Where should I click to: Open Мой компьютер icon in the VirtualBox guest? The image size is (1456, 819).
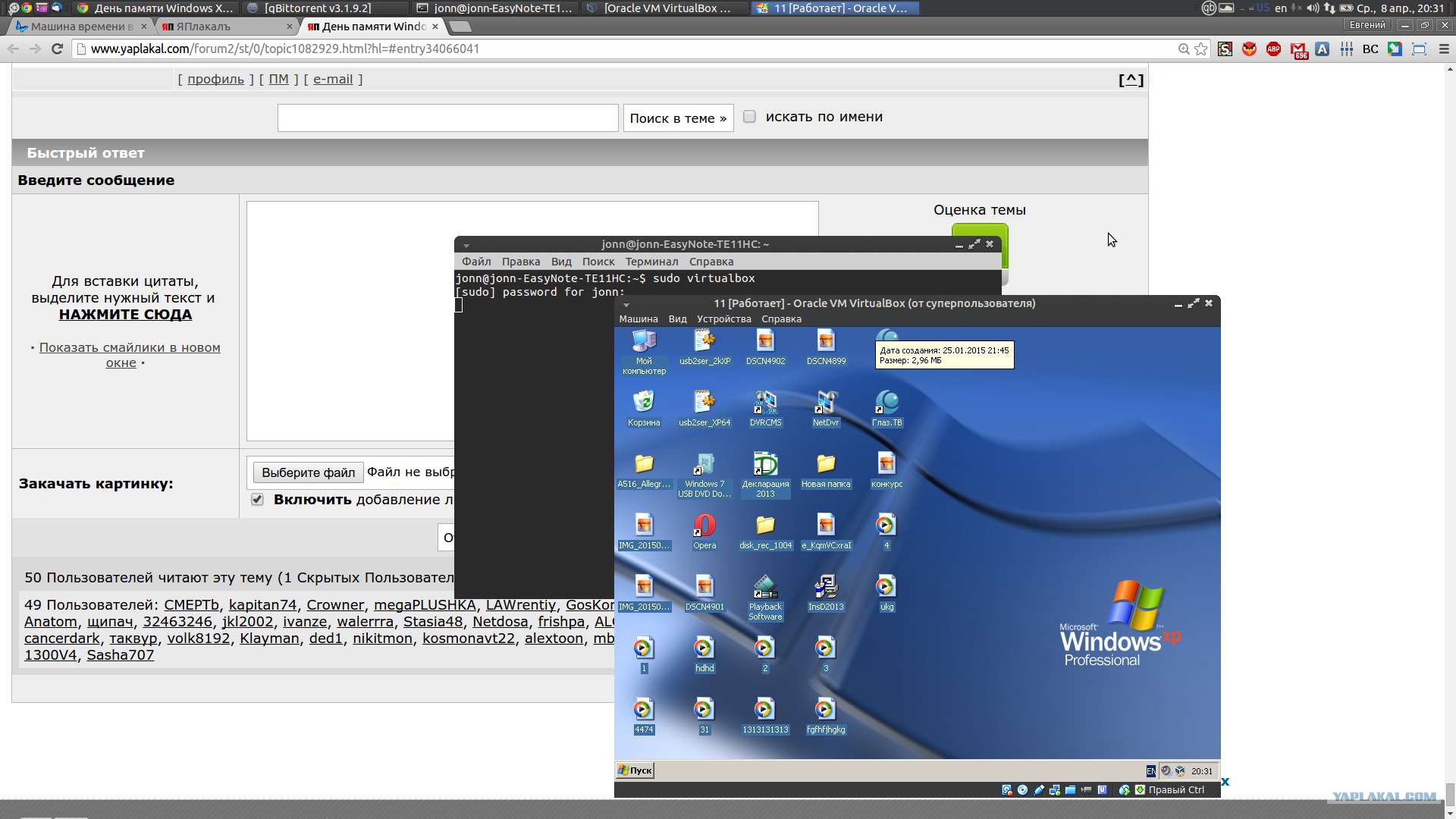point(644,350)
